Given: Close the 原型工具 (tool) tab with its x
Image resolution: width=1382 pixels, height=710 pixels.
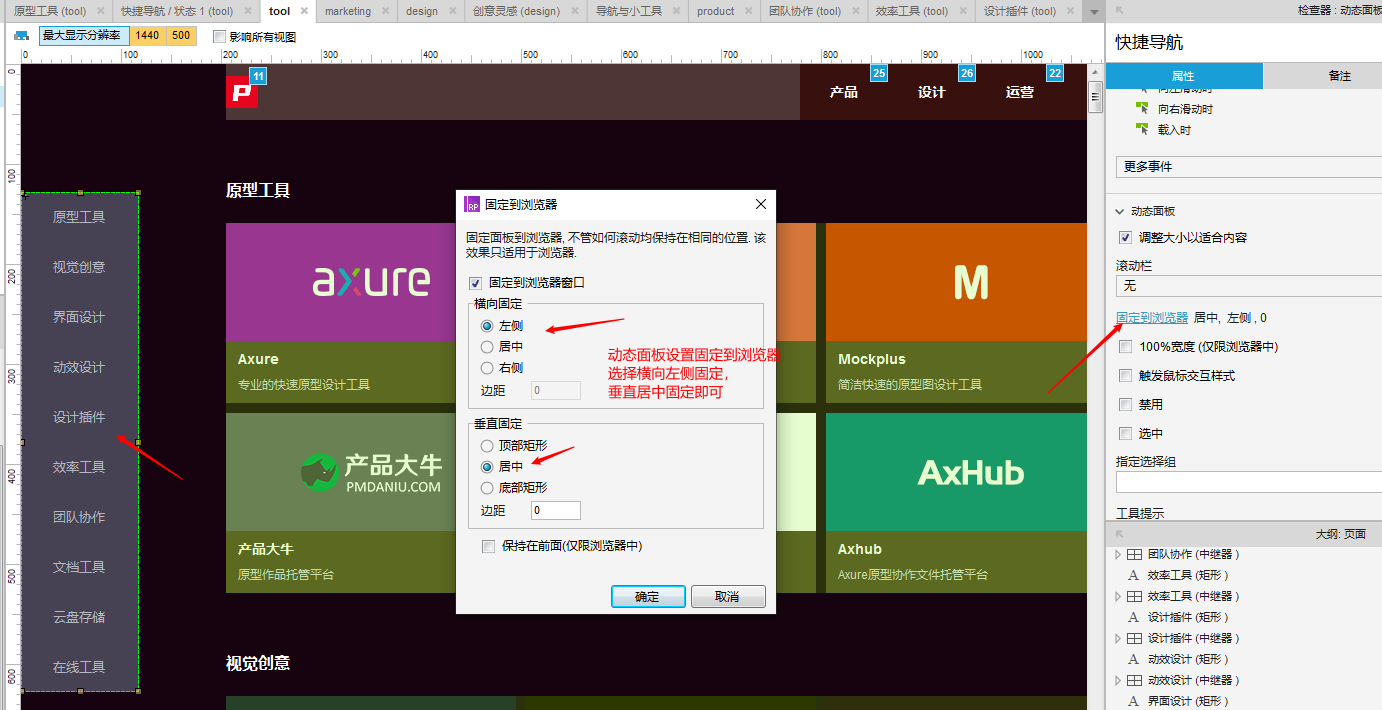Looking at the screenshot, I should click(101, 12).
